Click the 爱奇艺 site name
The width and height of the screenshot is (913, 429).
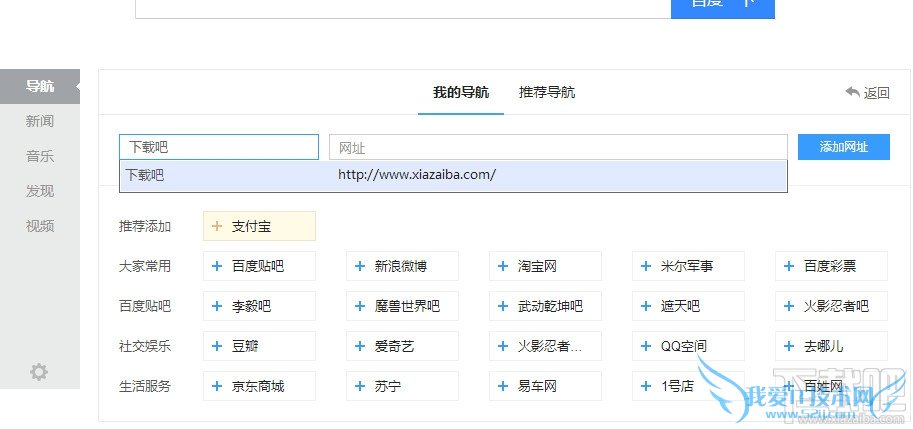[394, 346]
